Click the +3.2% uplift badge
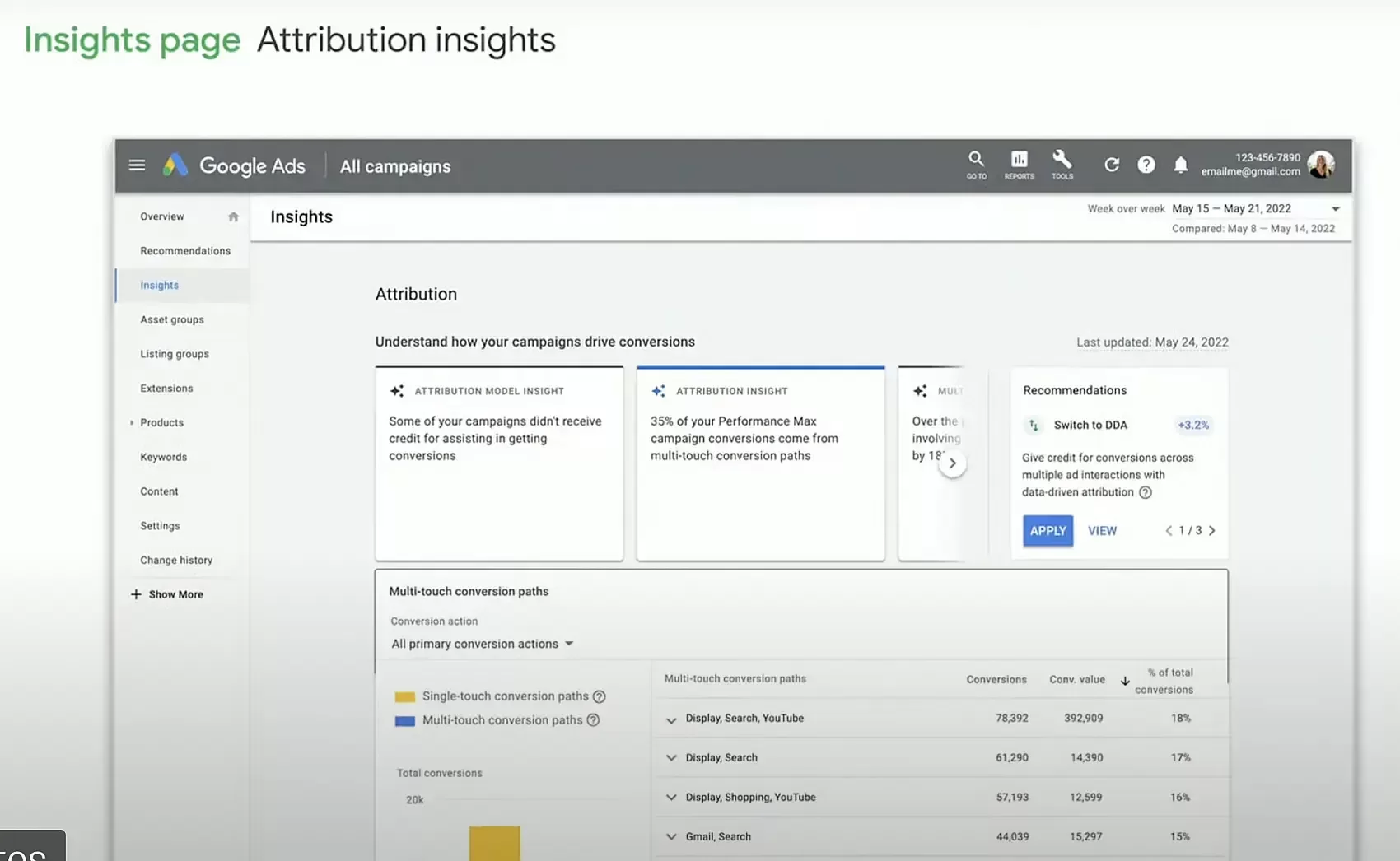This screenshot has width=1400, height=861. (1193, 425)
